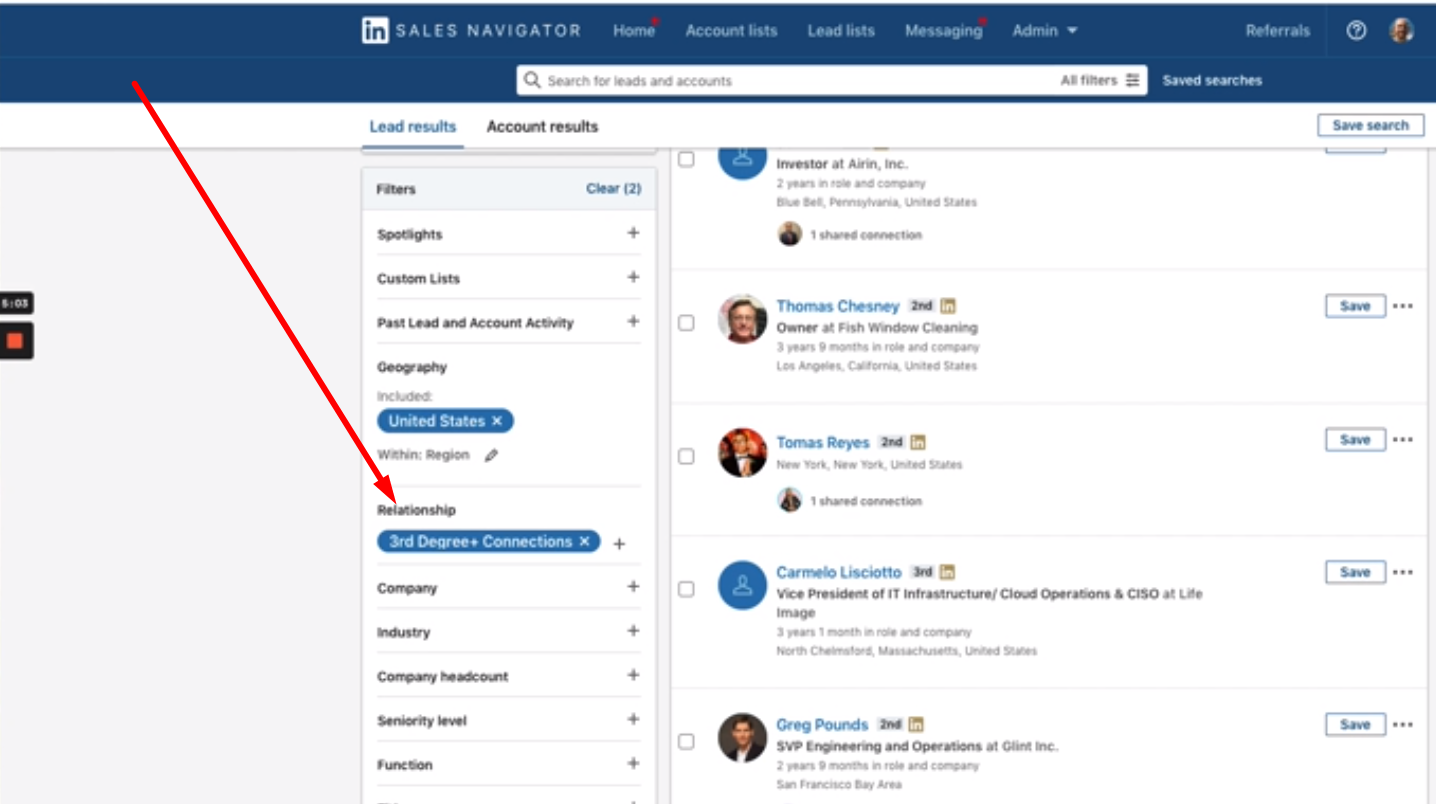Open the All filters slider icon

click(1132, 80)
